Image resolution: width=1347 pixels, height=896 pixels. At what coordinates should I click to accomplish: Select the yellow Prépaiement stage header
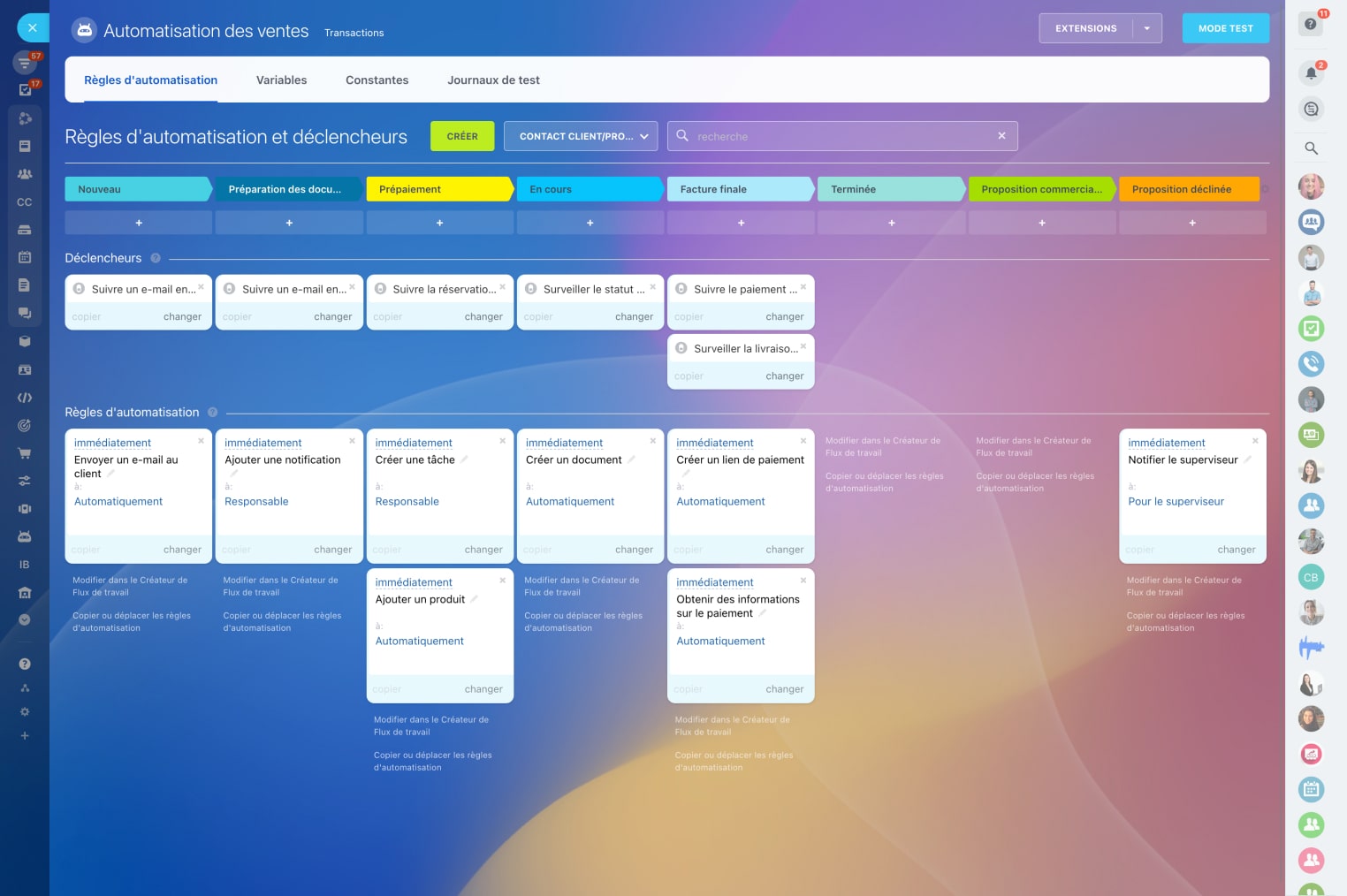pos(438,189)
